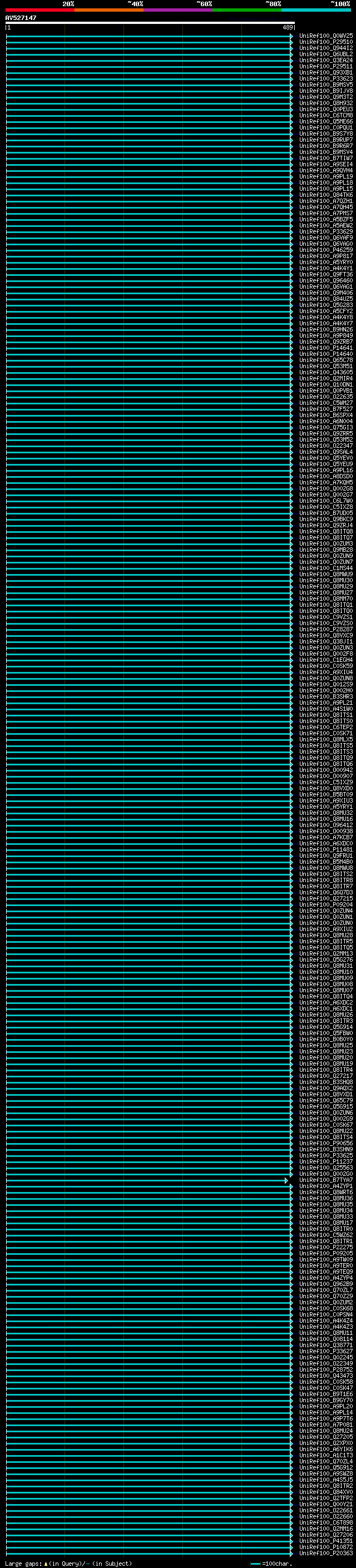
Task: Select the UniRef100_O00942 label
Action: (326, 770)
